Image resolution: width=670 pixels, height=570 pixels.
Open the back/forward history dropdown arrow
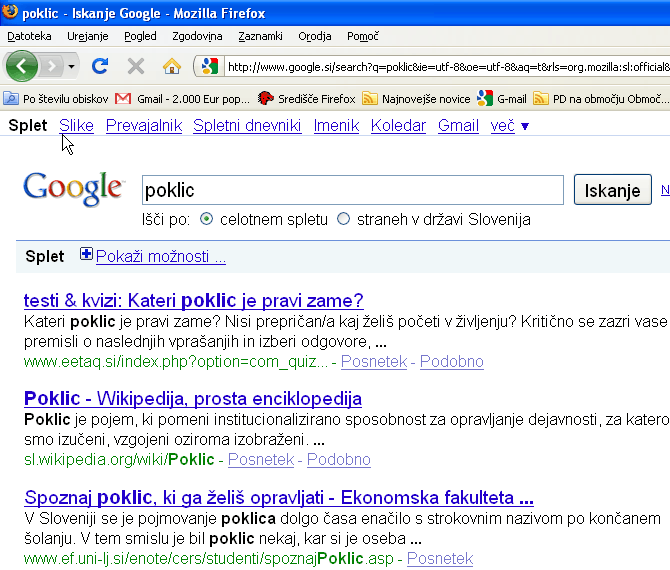click(x=71, y=66)
